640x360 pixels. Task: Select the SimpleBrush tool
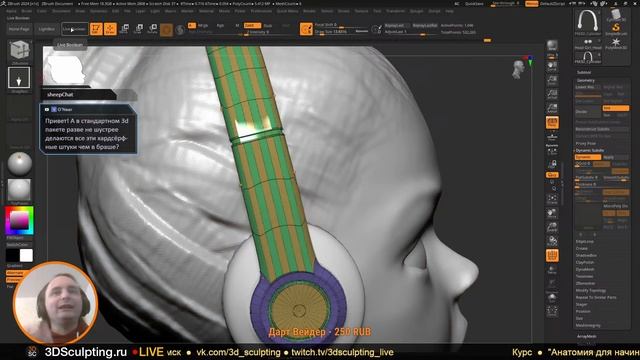(616, 29)
